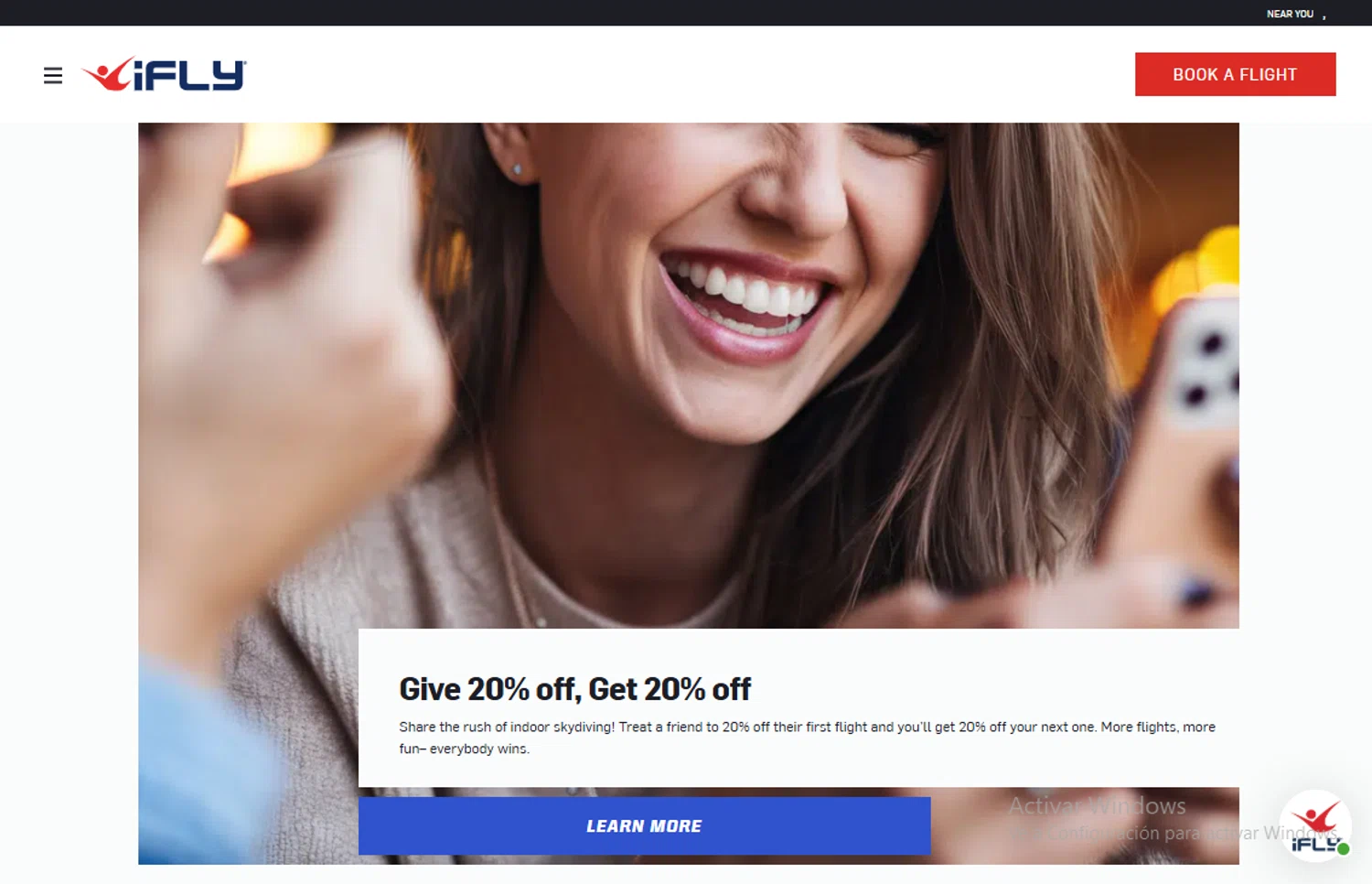Click the 'Give 20% off, Get 20% off' heading
This screenshot has width=1372, height=884.
tap(574, 688)
